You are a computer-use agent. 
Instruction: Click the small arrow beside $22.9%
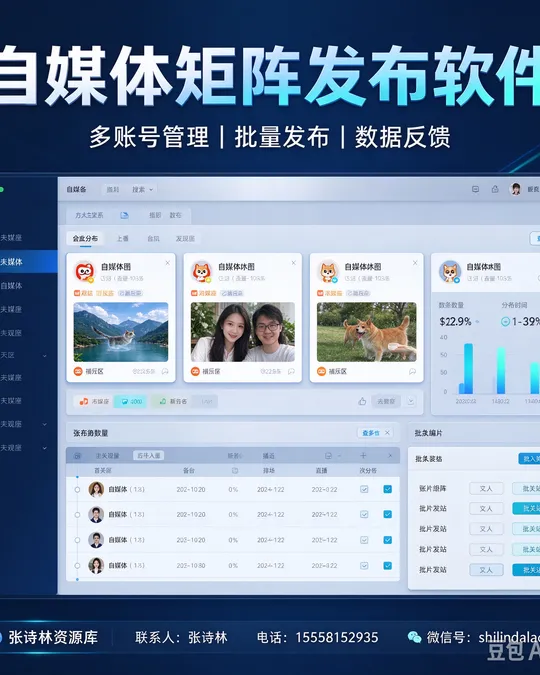click(x=477, y=322)
